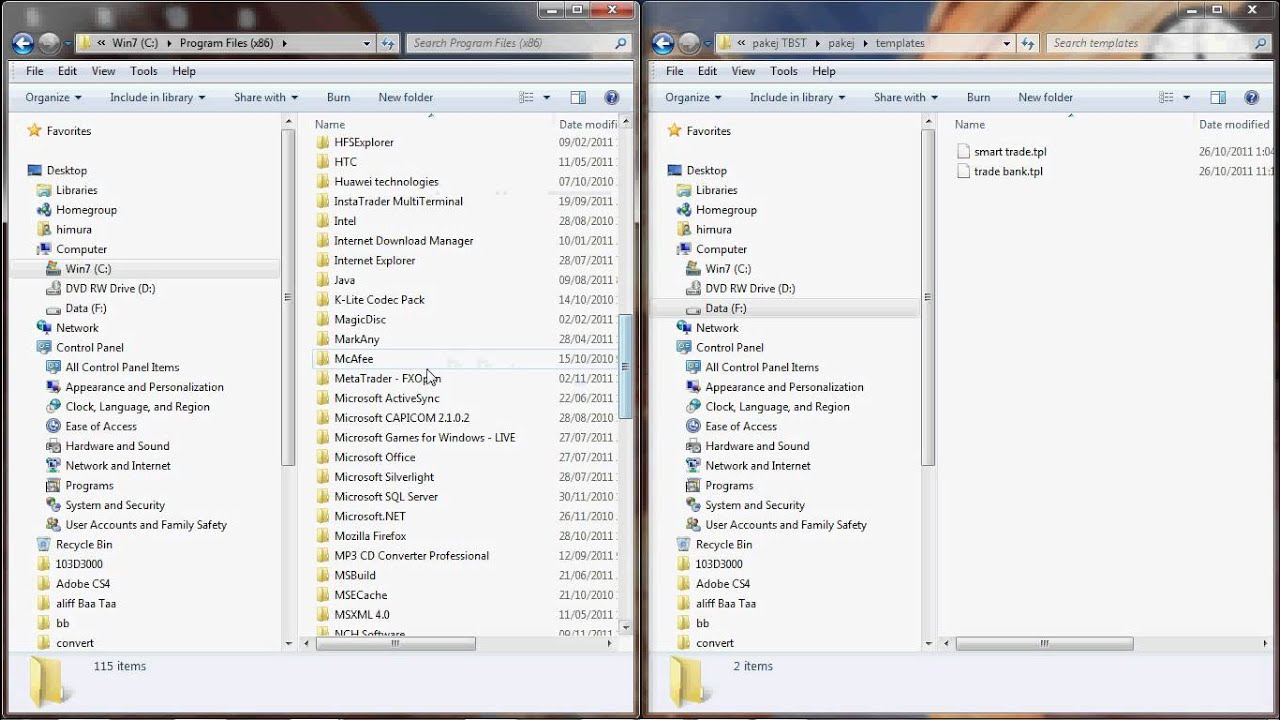This screenshot has height=720, width=1280.
Task: Select Microsoft SQL Server folder
Action: pos(386,496)
